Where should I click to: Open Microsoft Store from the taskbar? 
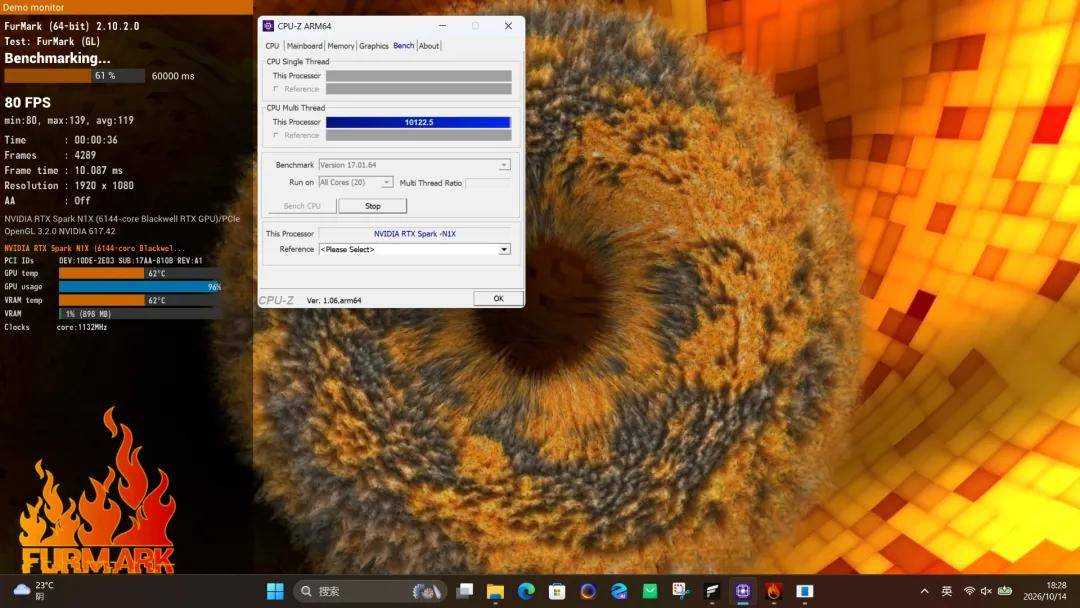click(557, 591)
